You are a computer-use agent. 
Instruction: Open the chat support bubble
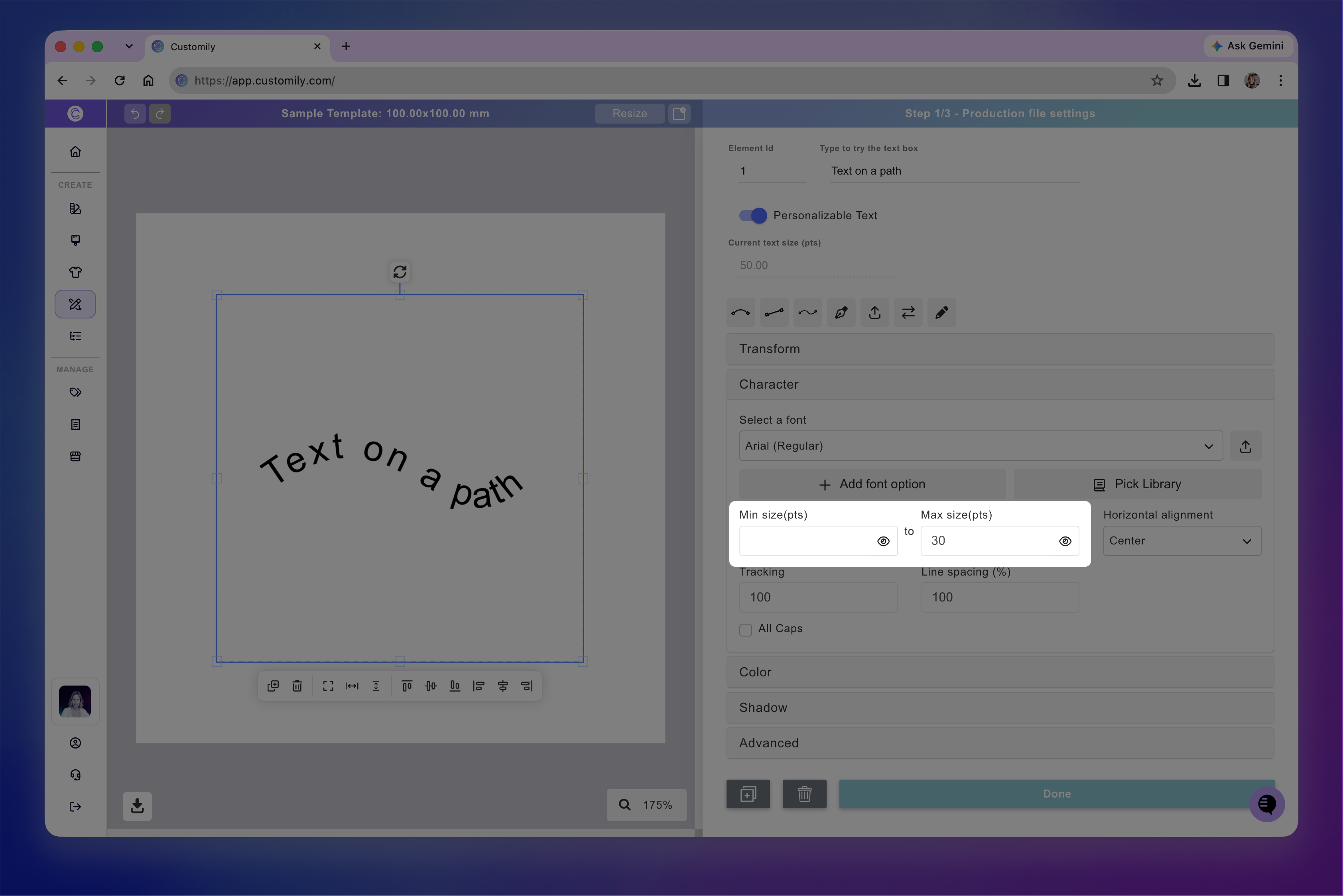tap(1267, 804)
